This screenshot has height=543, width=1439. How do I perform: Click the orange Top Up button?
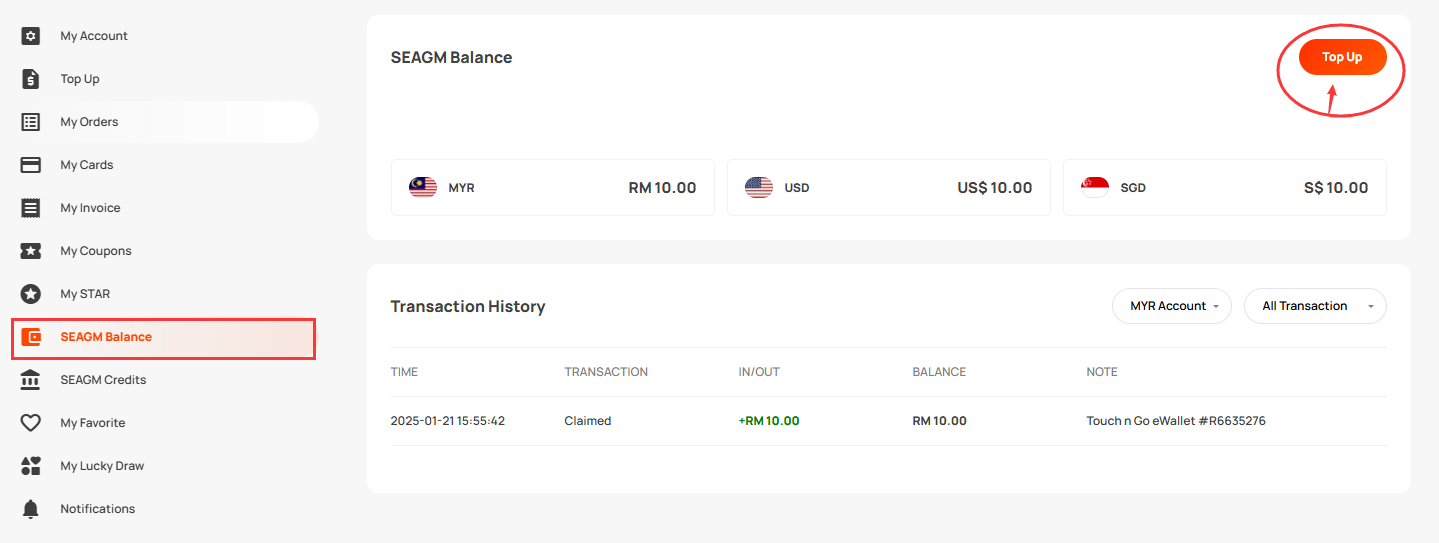(1343, 57)
